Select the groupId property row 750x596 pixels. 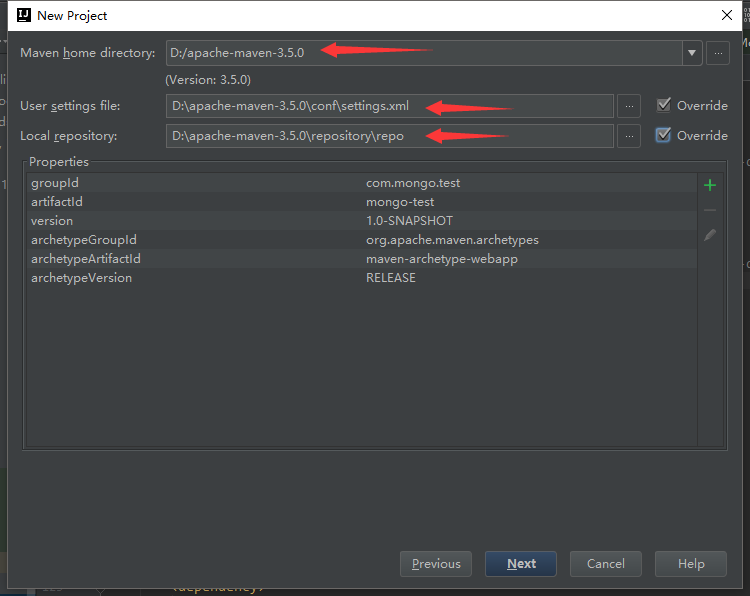pyautogui.click(x=362, y=183)
